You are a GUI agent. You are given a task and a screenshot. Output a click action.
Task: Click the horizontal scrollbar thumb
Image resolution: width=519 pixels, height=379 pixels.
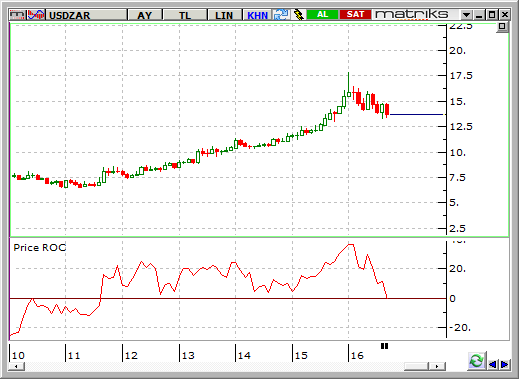tap(416, 366)
